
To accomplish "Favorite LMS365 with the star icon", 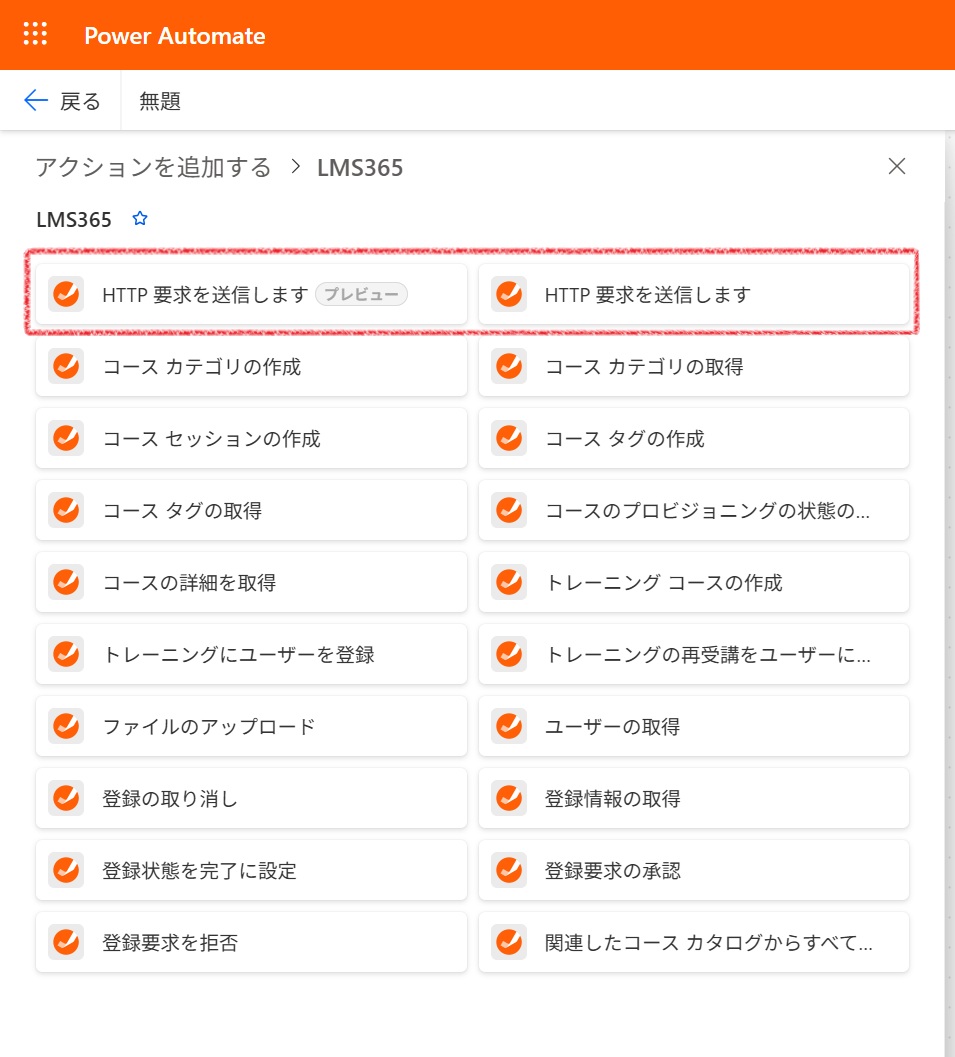I will click(140, 219).
